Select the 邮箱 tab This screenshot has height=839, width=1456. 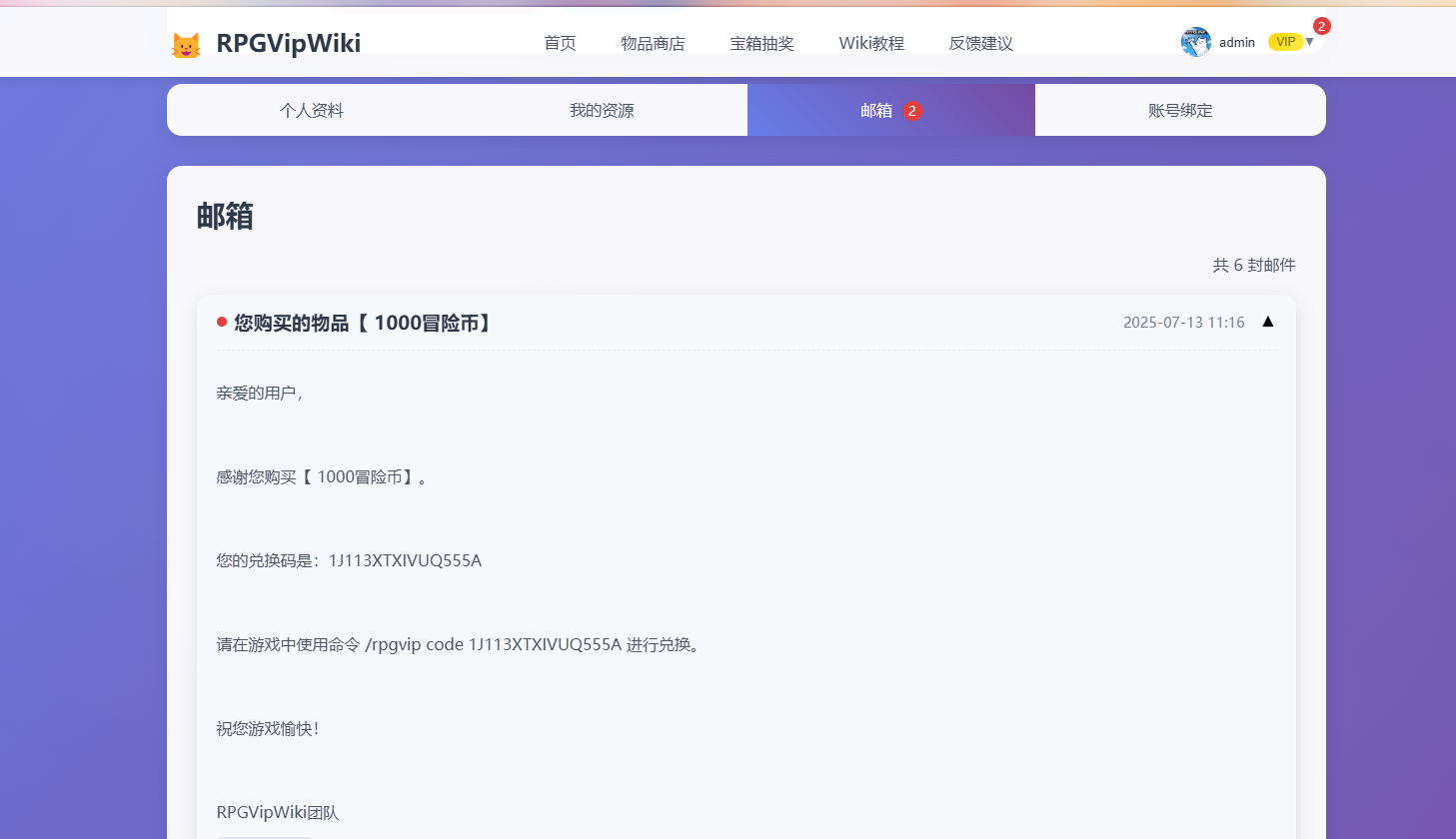(891, 110)
